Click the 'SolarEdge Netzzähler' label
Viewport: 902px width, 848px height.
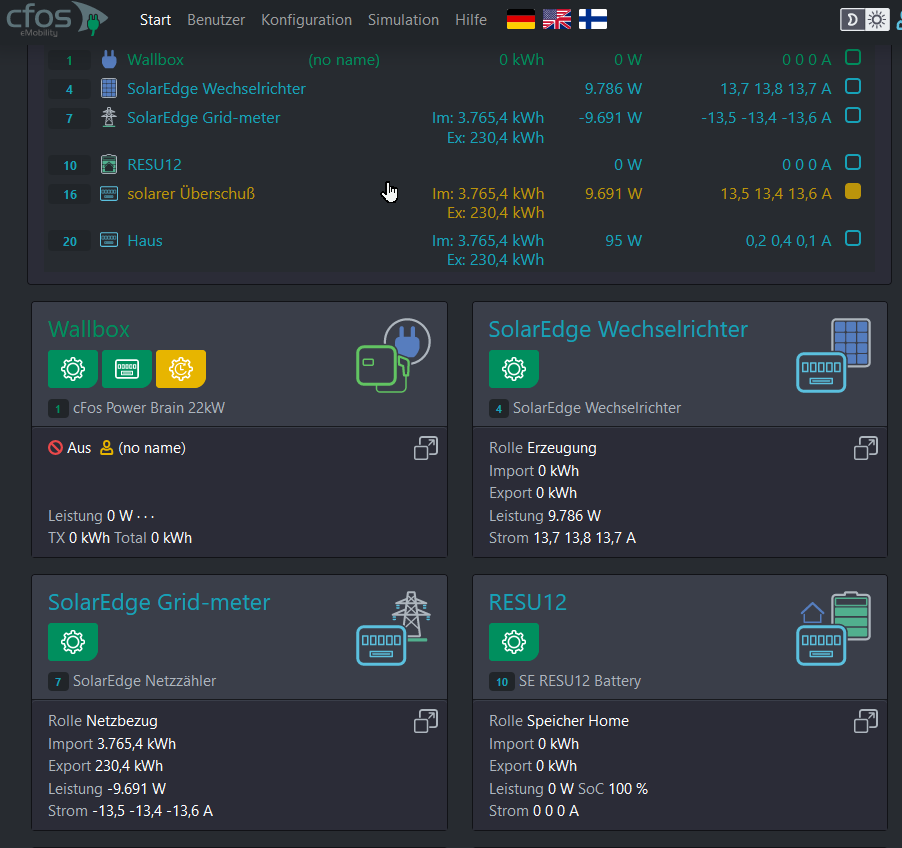[144, 681]
